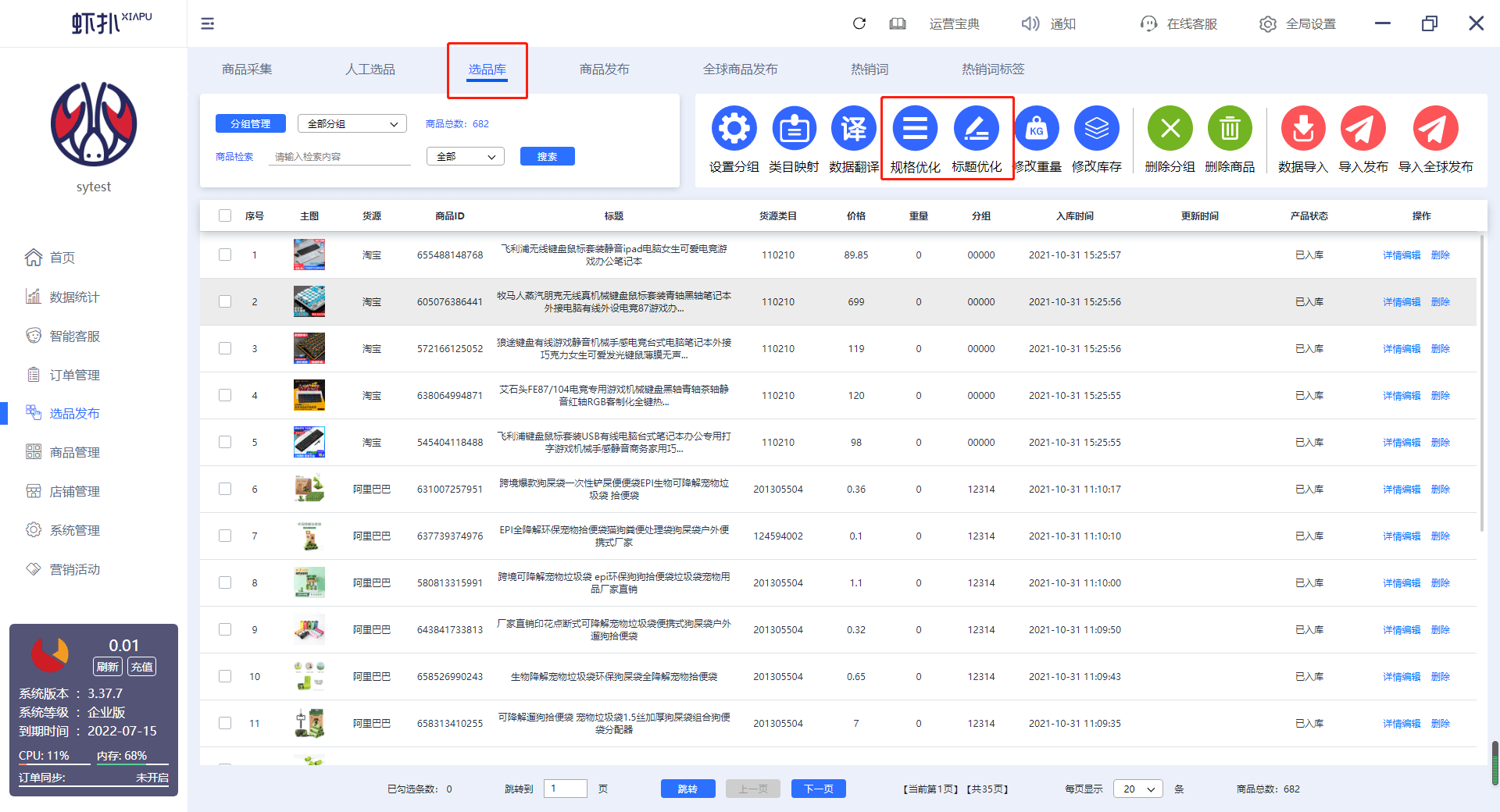
Task: Tick the checkbox for product row 1
Action: click(225, 255)
